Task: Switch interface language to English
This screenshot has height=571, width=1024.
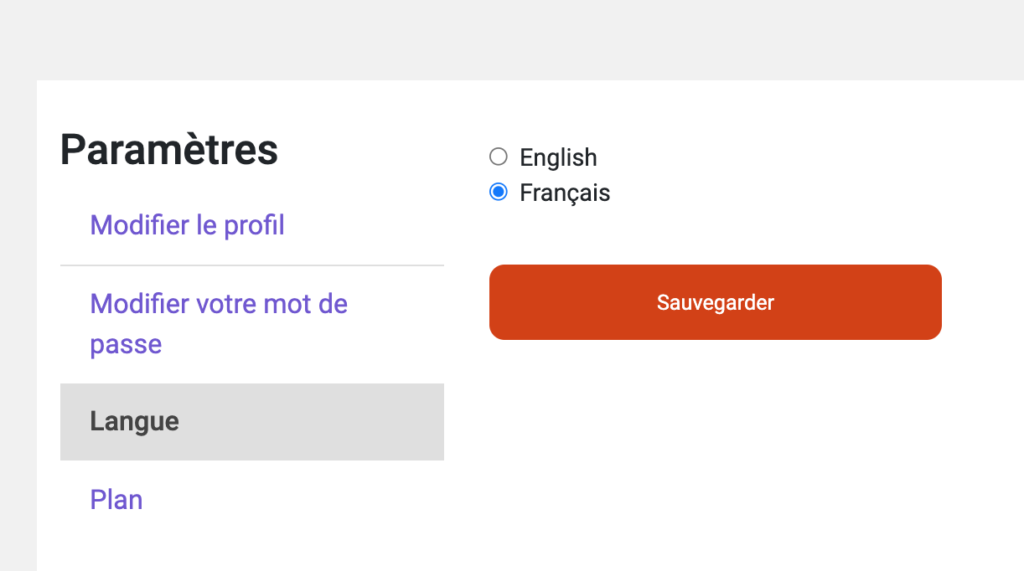Action: (498, 157)
